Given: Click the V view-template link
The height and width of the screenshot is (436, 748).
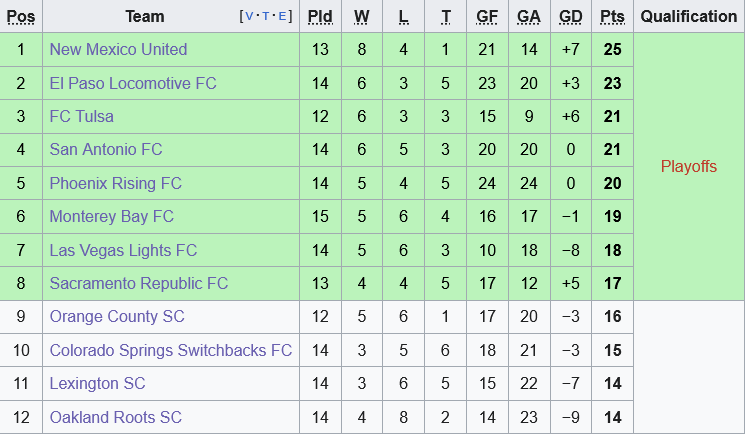Looking at the screenshot, I should pos(249,17).
